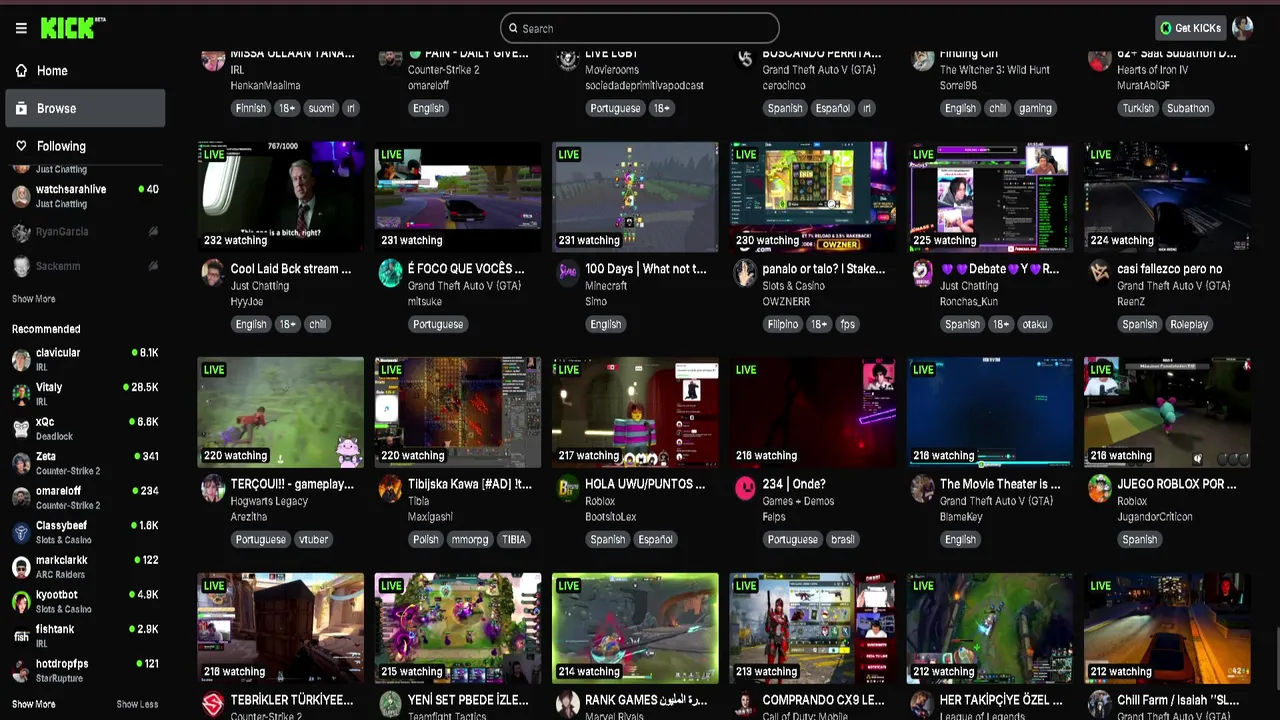
Task: Click the Search input field
Action: [639, 28]
